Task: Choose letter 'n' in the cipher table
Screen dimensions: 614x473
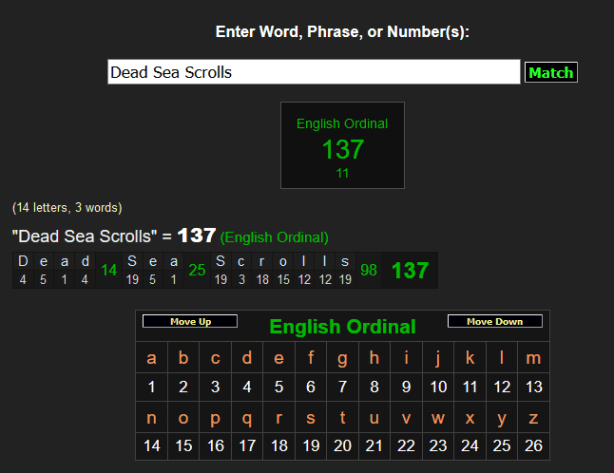Action: [152, 418]
